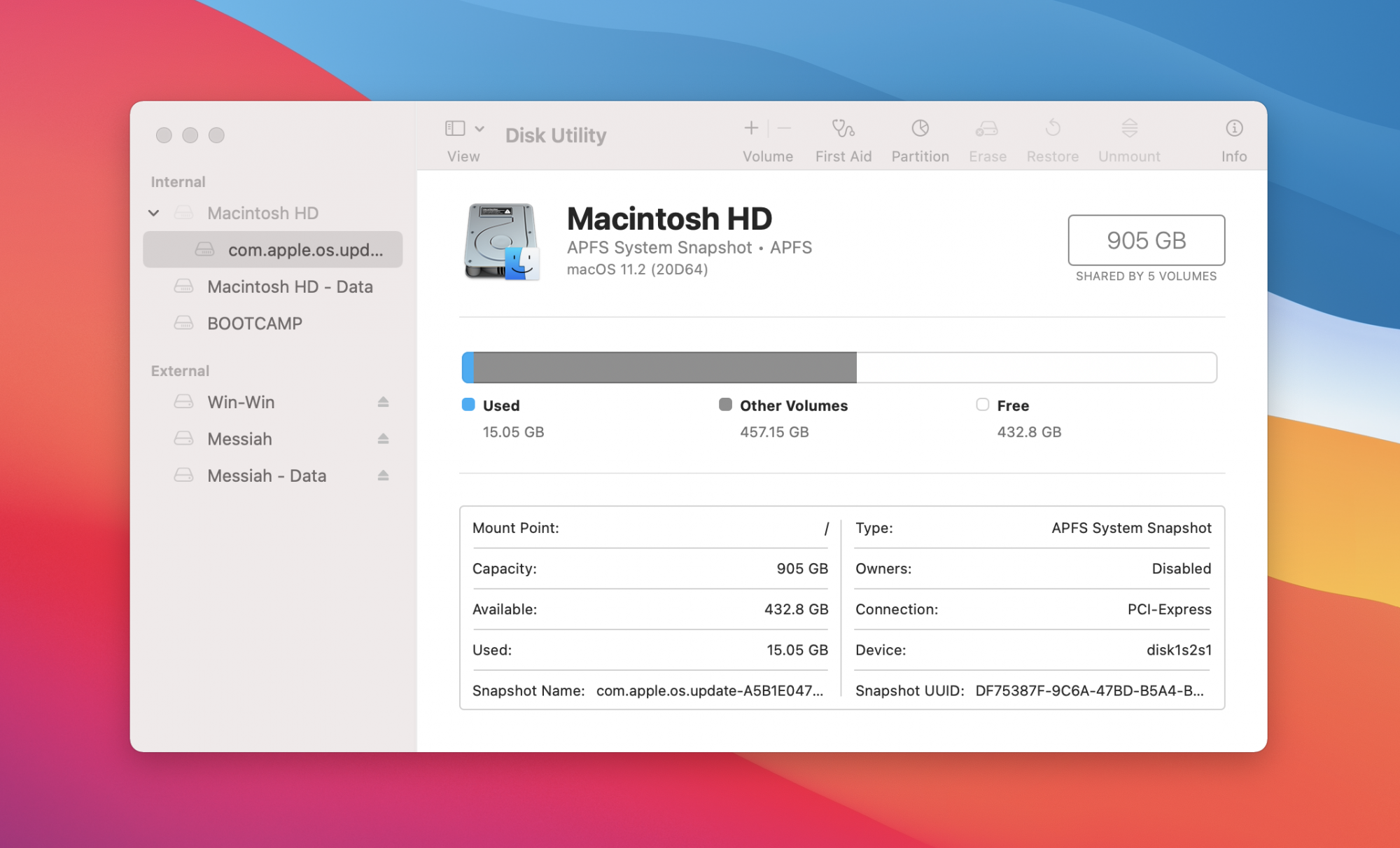Eject the Messiah - Data volume
1400x848 pixels.
(x=383, y=475)
